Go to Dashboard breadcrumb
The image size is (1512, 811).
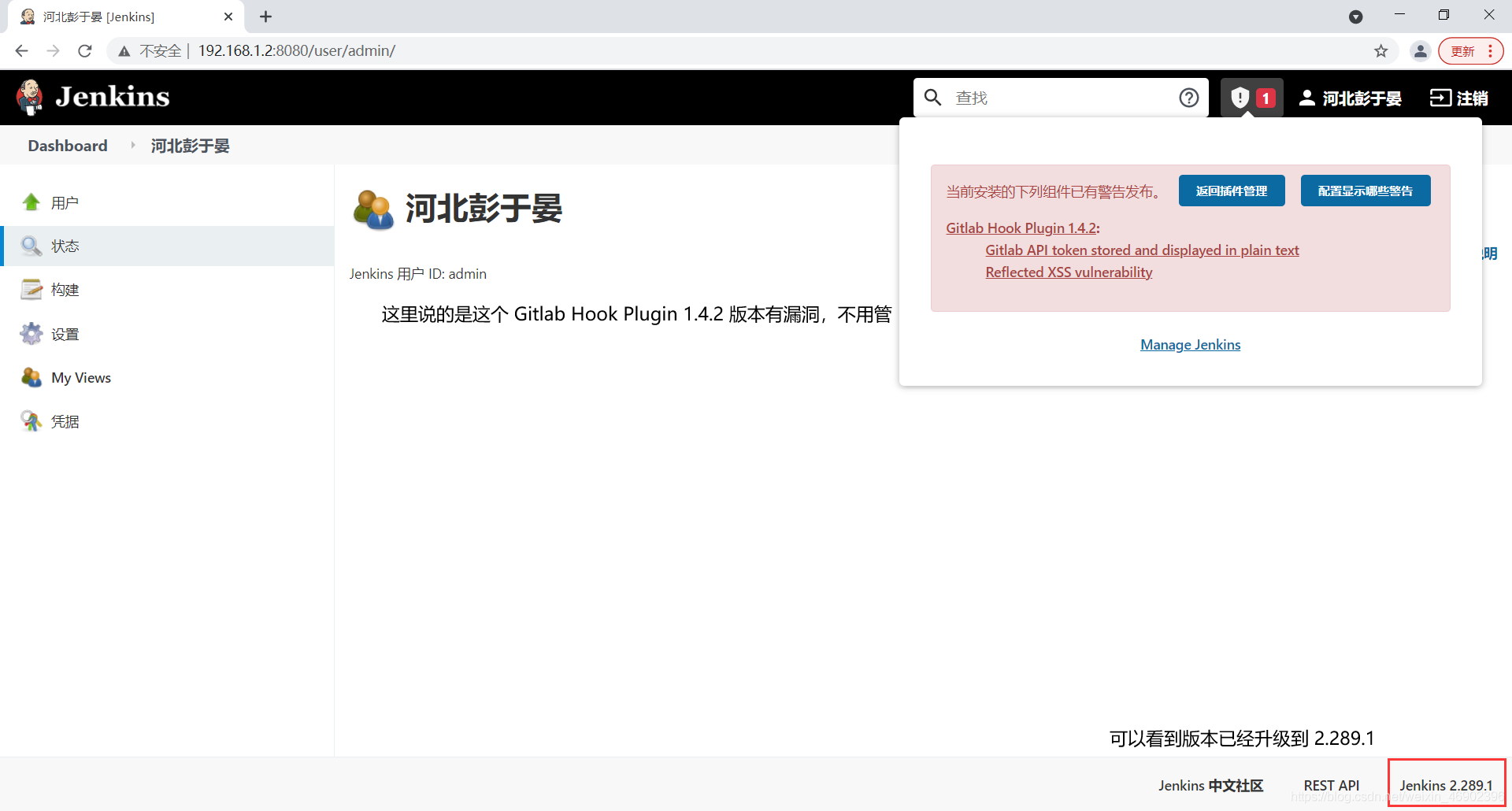68,146
